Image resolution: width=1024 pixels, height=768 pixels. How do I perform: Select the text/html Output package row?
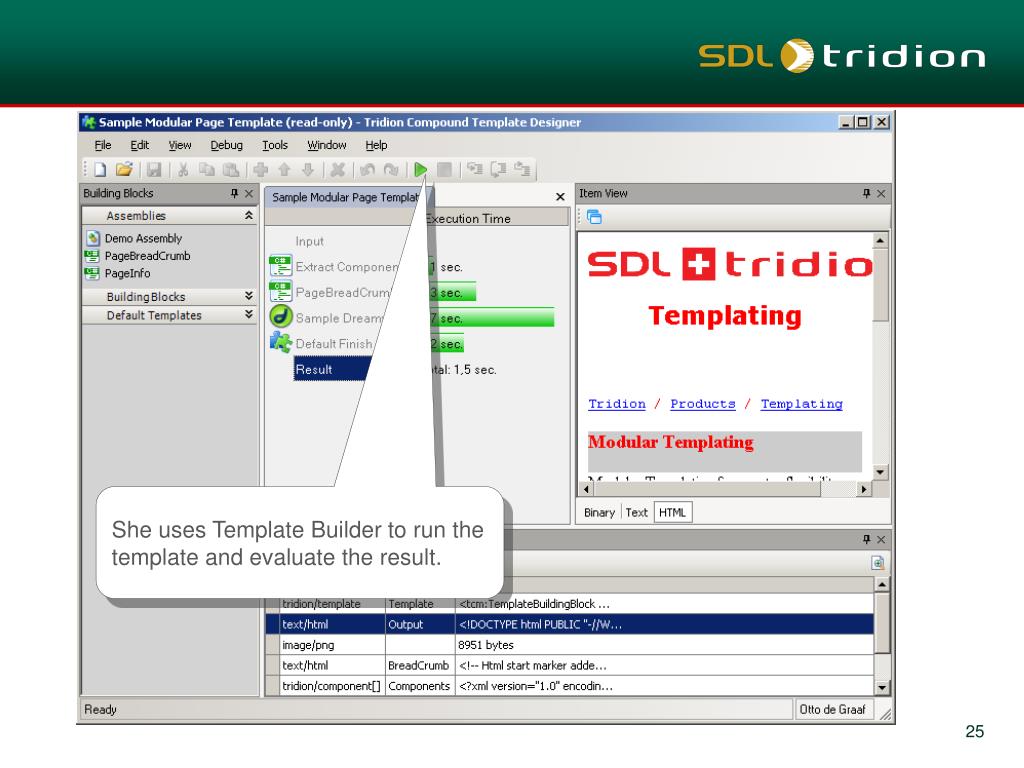pyautogui.click(x=569, y=624)
